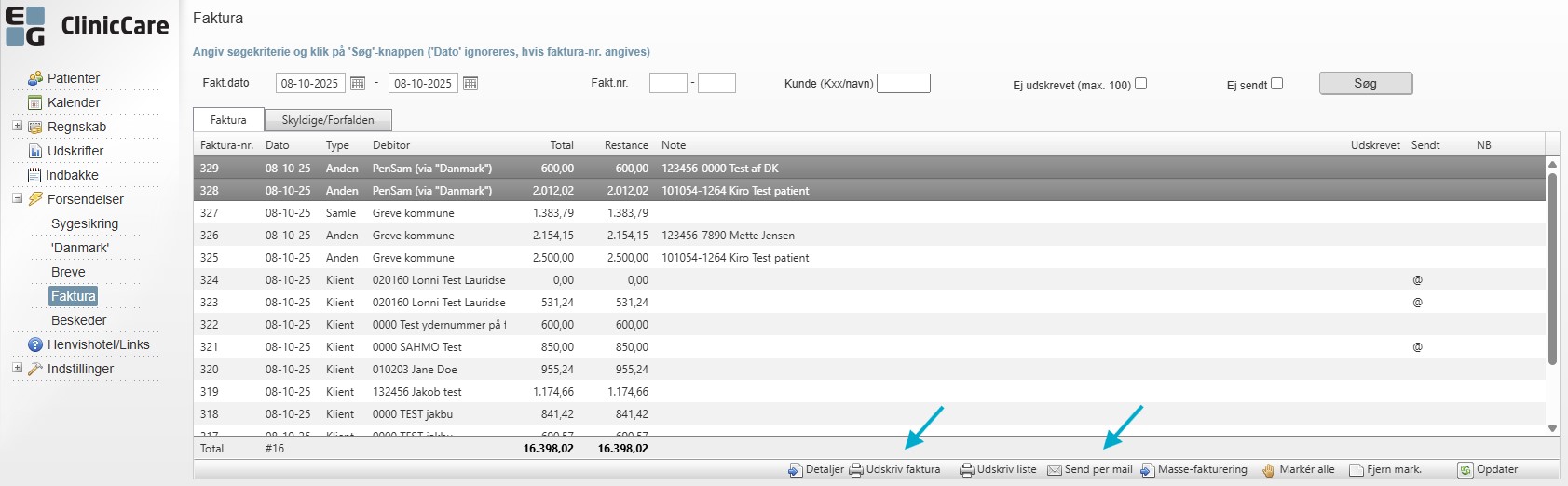
Task: Send invoice via Send per mail
Action: click(x=1090, y=470)
